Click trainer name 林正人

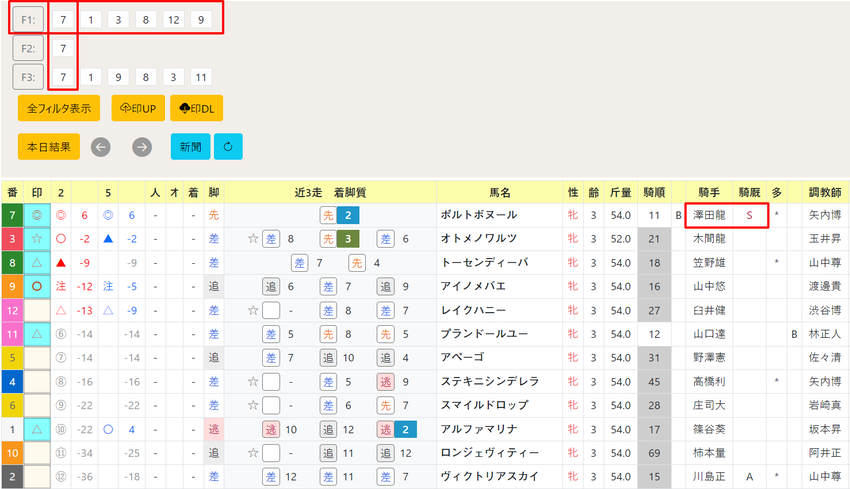(x=825, y=334)
